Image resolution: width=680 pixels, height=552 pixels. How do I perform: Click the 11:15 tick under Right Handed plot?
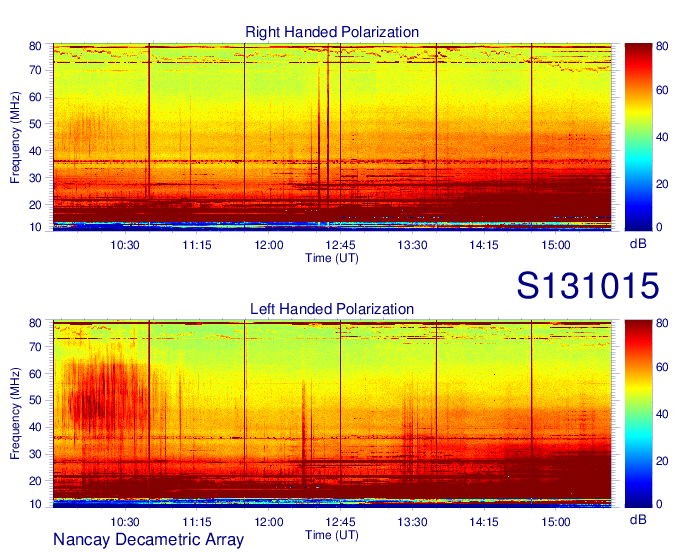(x=196, y=245)
